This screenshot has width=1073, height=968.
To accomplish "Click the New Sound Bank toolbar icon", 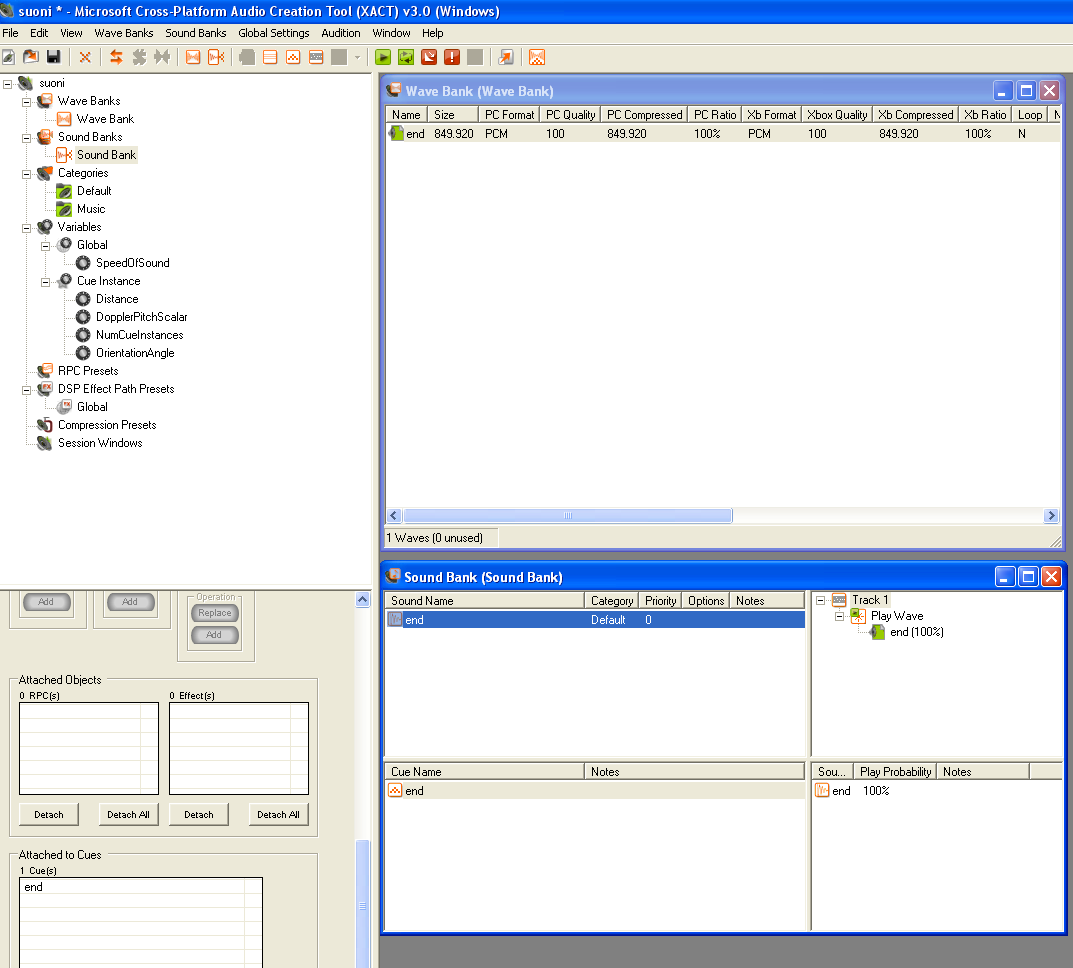I will [x=216, y=57].
